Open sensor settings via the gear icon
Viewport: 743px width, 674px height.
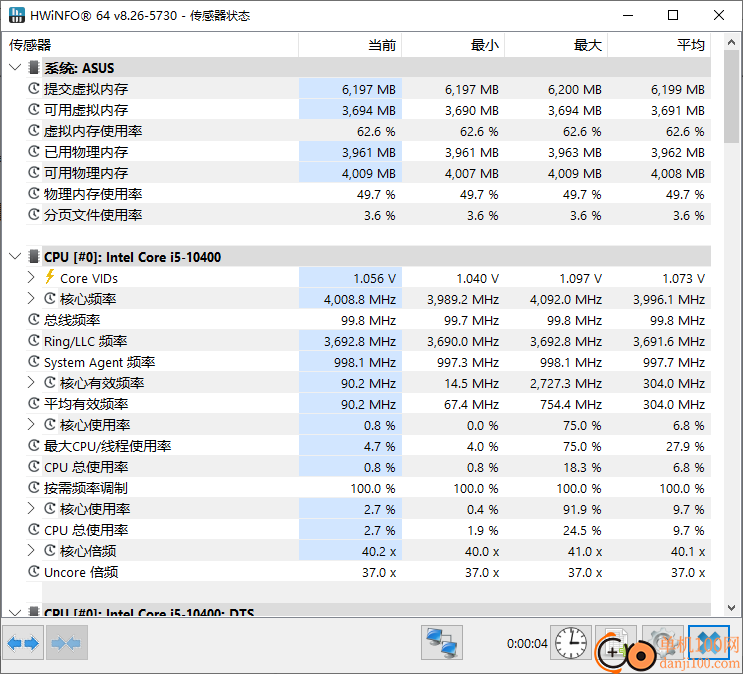(662, 643)
